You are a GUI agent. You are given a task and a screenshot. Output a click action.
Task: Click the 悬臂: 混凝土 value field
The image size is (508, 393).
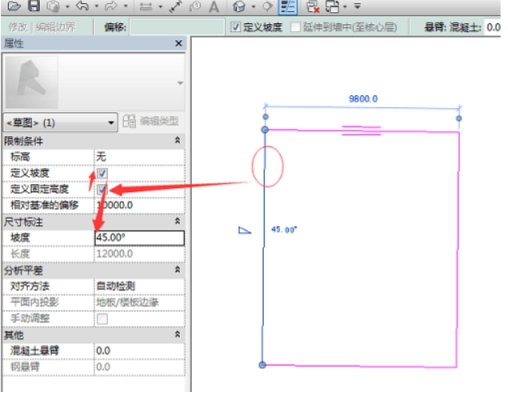(493, 27)
